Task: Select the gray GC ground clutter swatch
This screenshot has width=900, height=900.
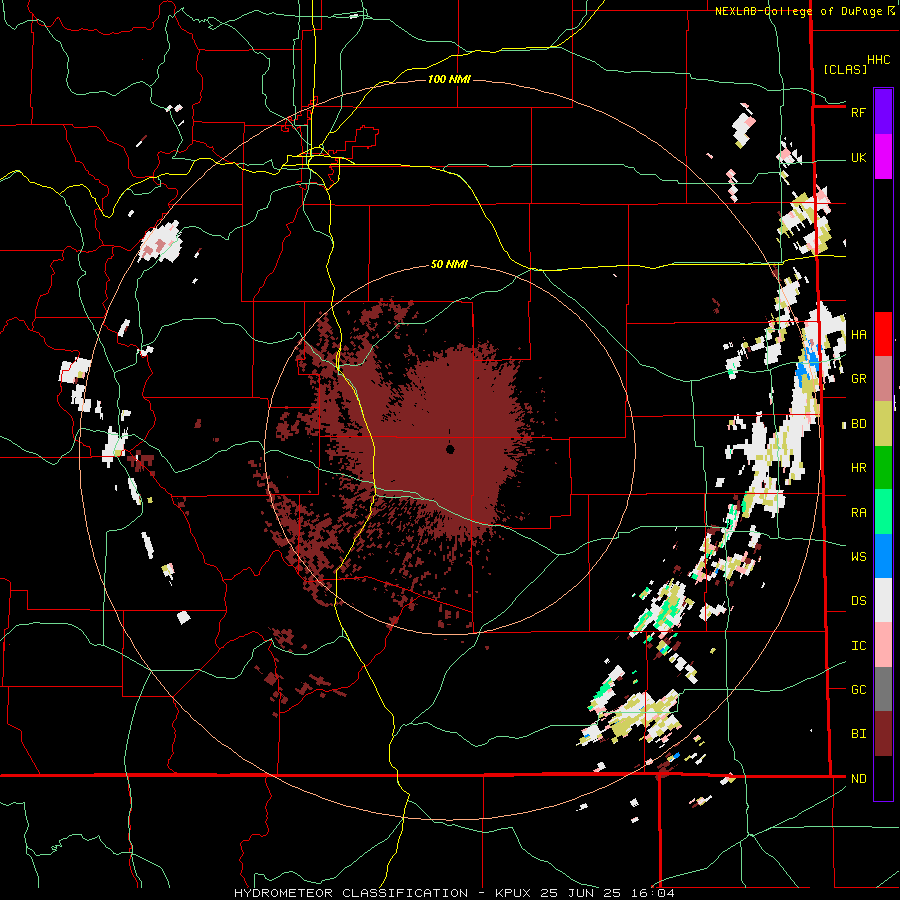Action: pyautogui.click(x=883, y=689)
